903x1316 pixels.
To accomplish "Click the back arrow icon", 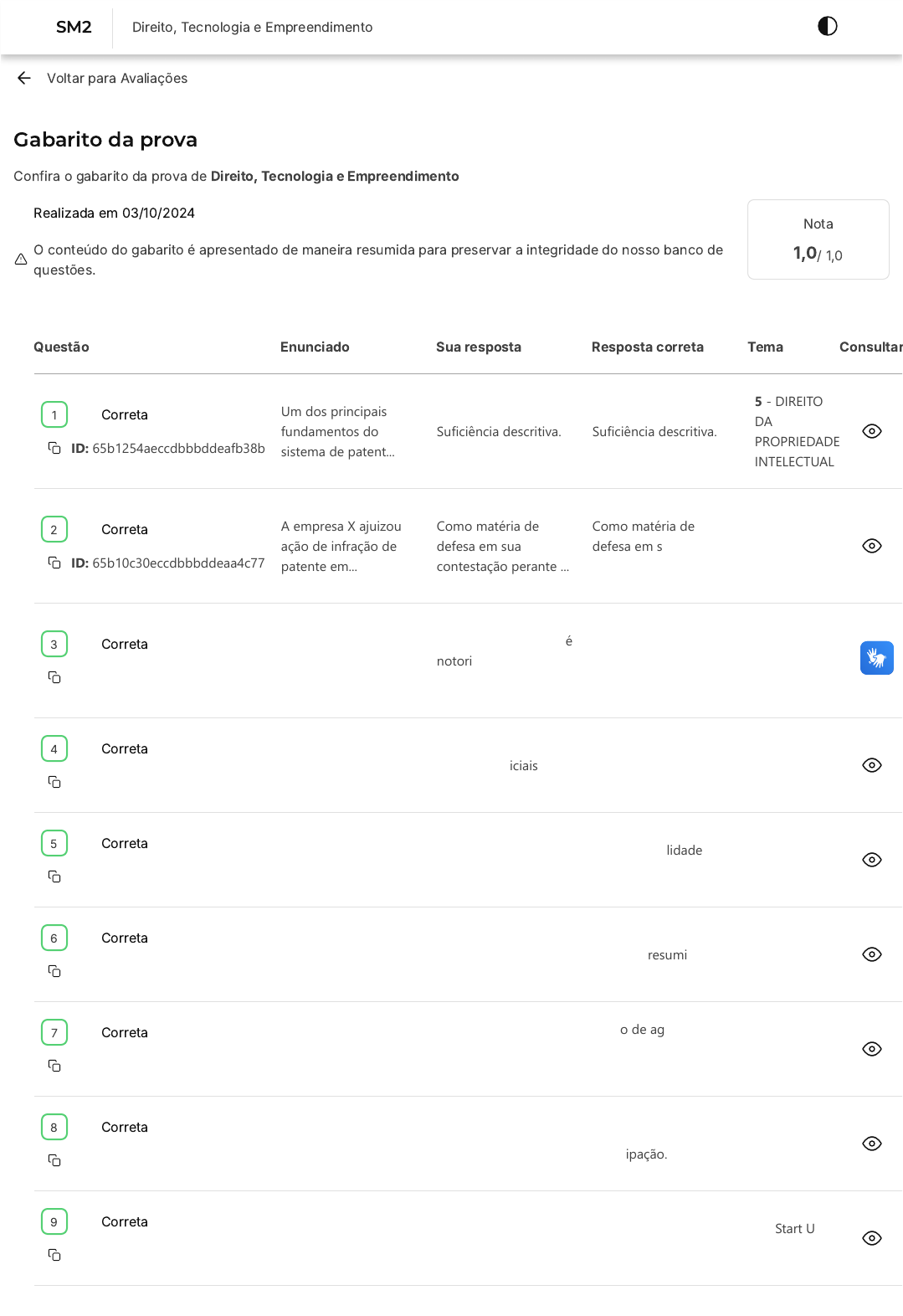I will (x=23, y=78).
